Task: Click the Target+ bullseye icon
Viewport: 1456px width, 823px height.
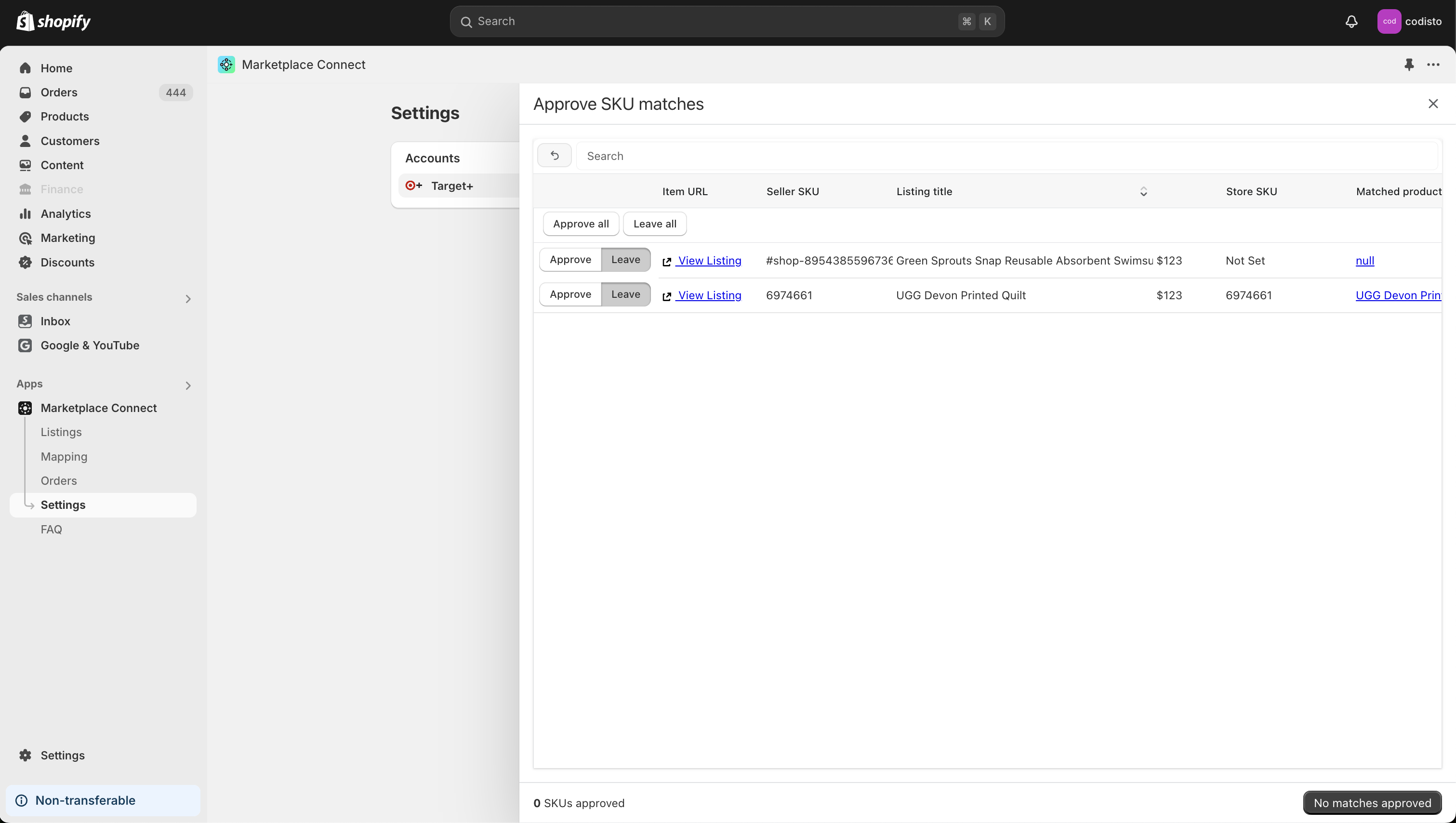Action: [x=414, y=186]
